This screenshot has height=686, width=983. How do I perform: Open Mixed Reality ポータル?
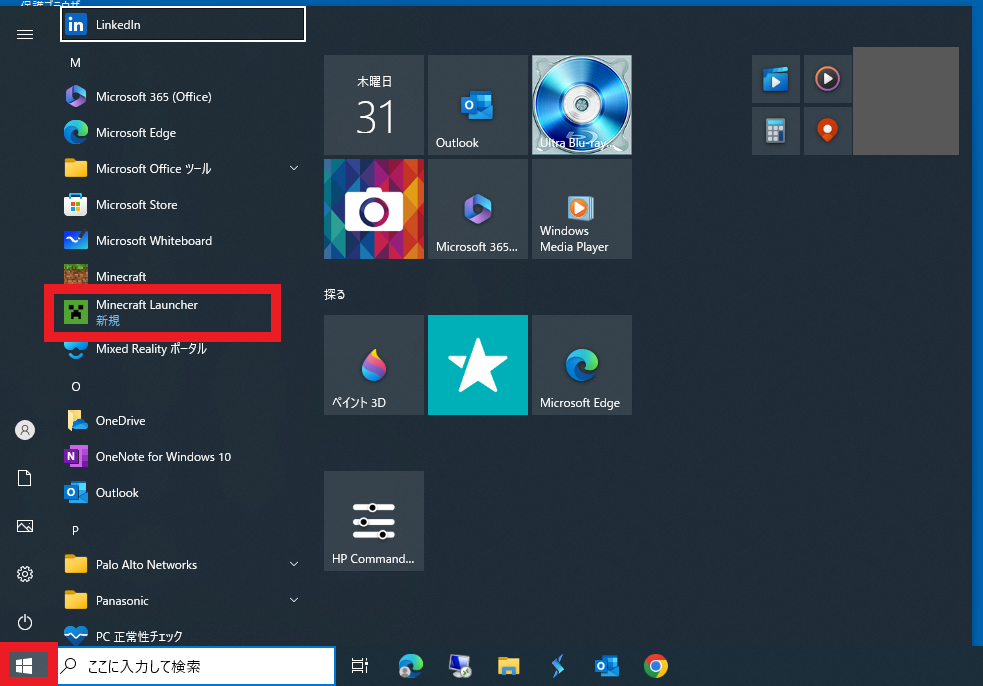pyautogui.click(x=182, y=349)
